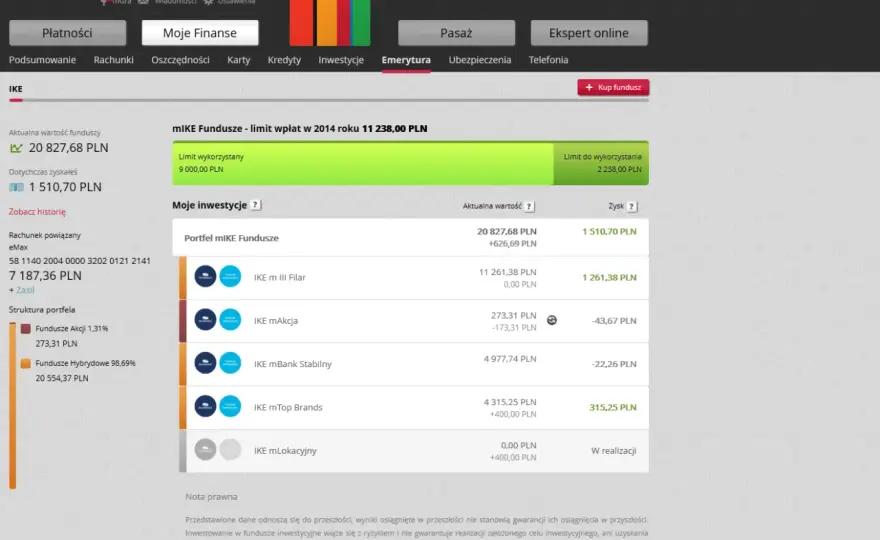The width and height of the screenshot is (880, 540).
Task: Click the red Kup fundusz button
Action: click(x=613, y=87)
